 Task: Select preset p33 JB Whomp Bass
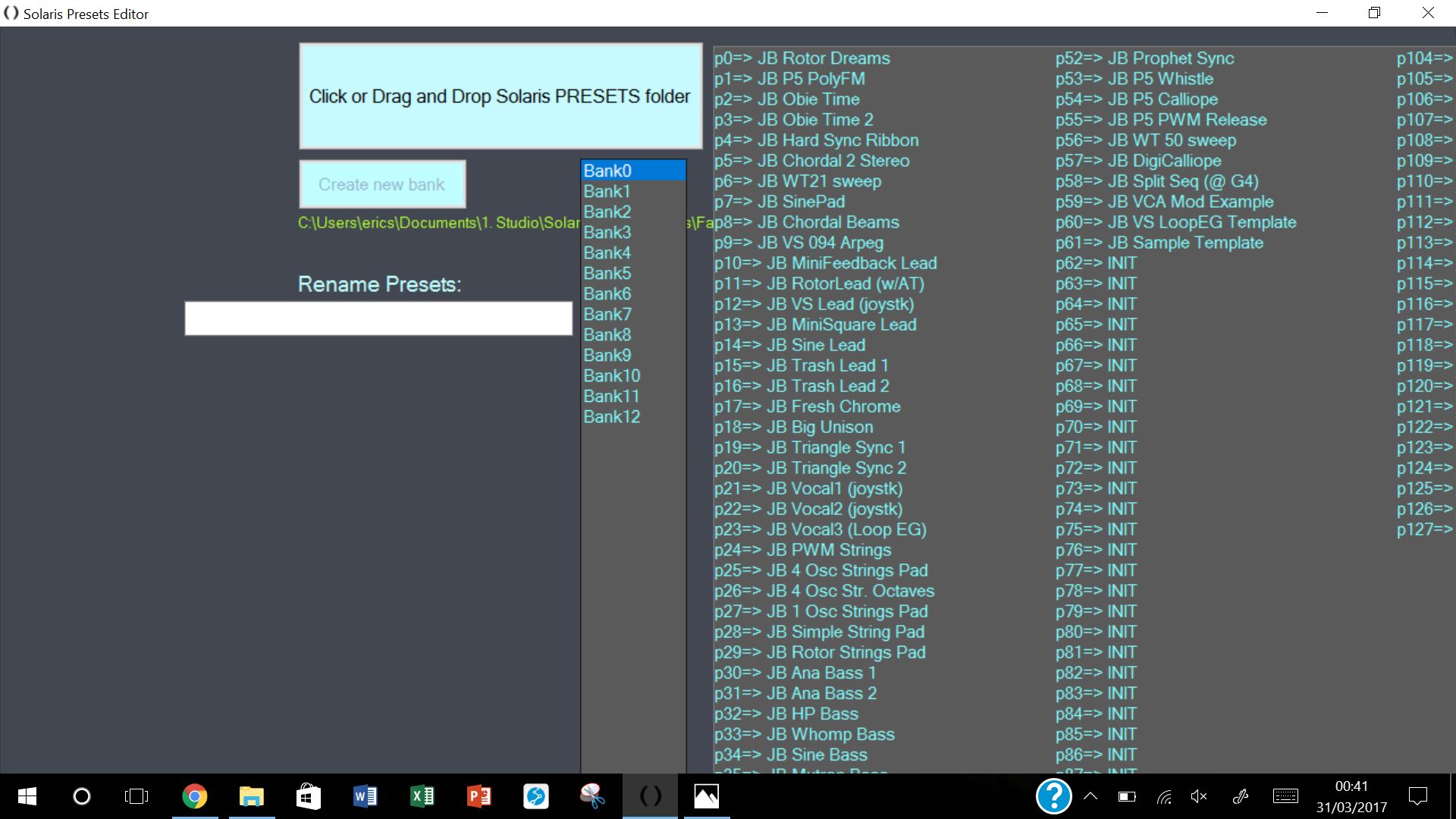point(805,734)
